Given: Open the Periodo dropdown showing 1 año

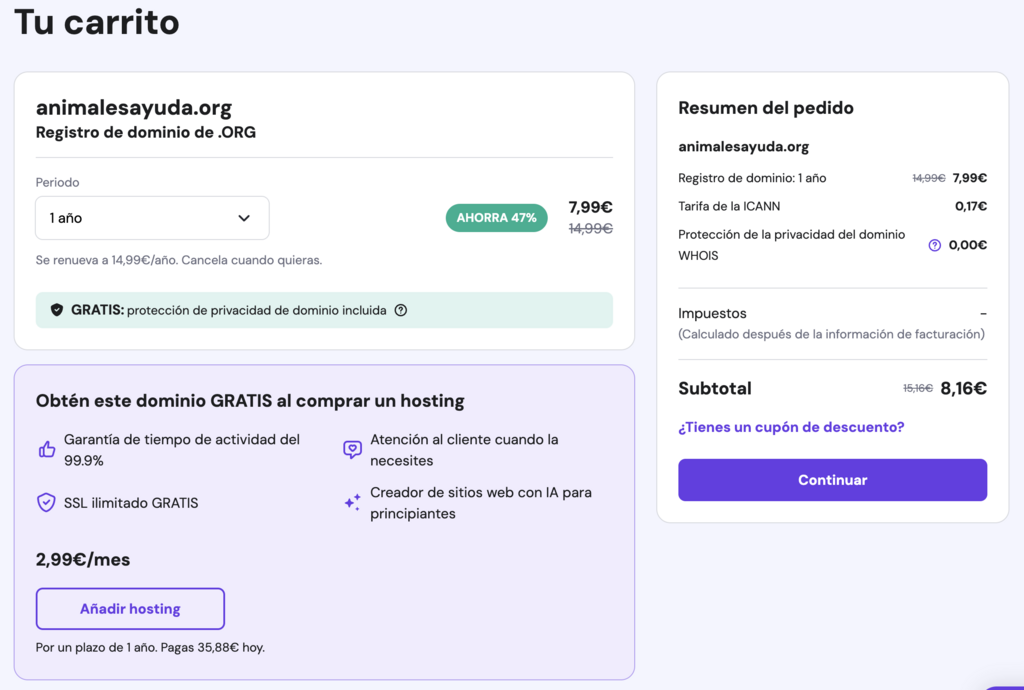Looking at the screenshot, I should point(152,217).
